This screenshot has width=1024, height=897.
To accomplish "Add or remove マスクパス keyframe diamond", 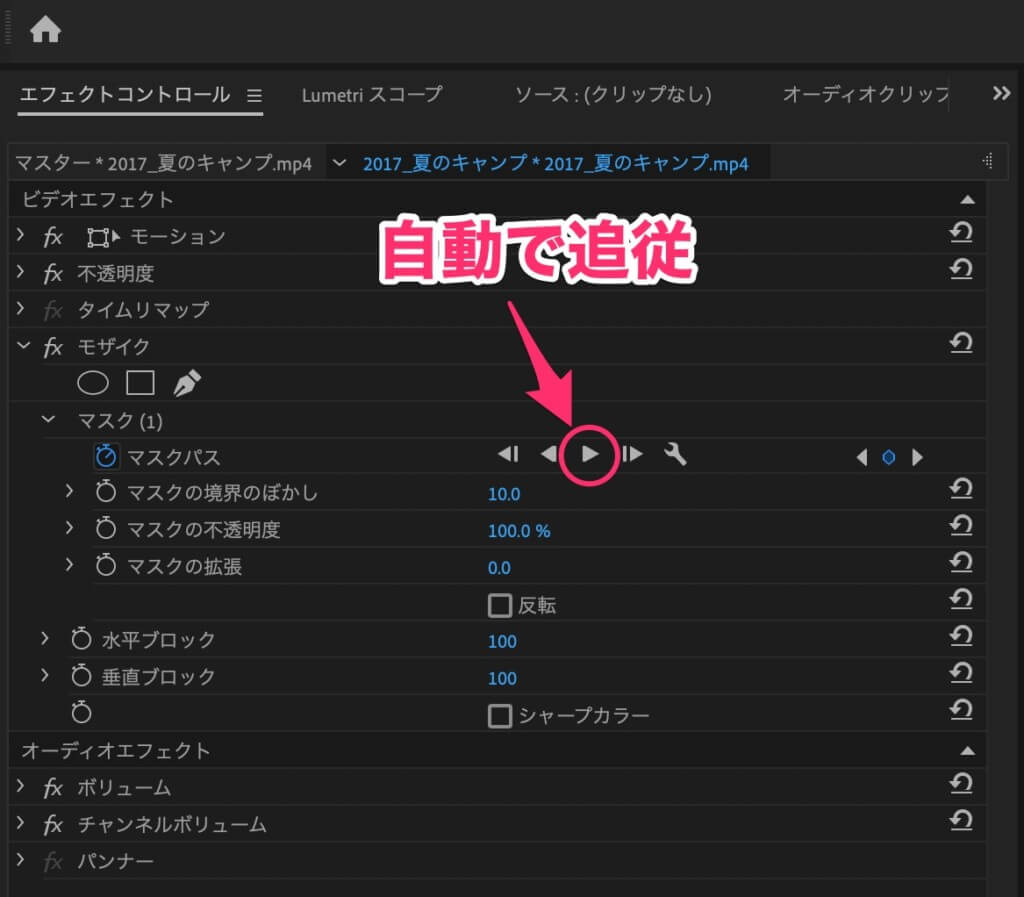I will coord(888,457).
